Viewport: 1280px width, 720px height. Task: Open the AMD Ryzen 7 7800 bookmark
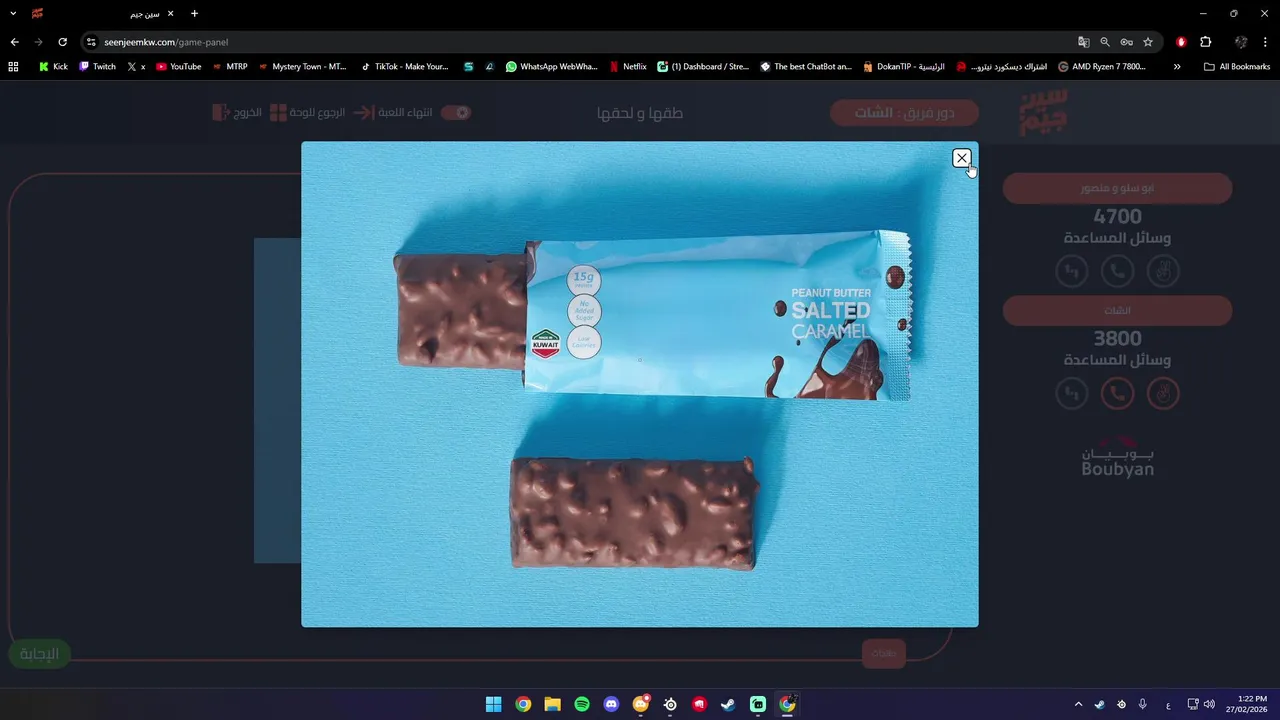point(1102,67)
